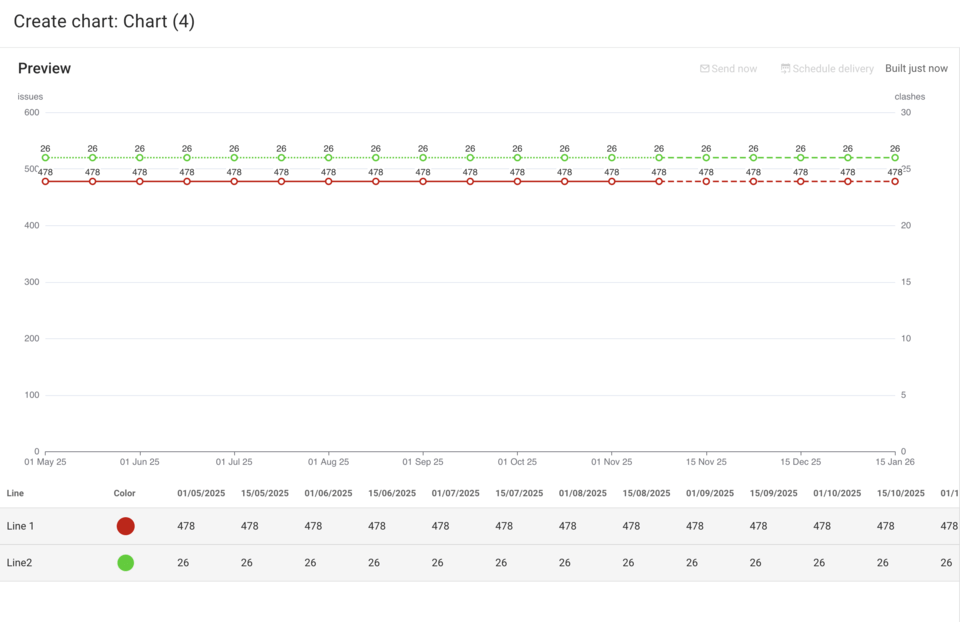Click the envelope icon beside Send now
Viewport: 960px width, 622px height.
click(x=704, y=69)
